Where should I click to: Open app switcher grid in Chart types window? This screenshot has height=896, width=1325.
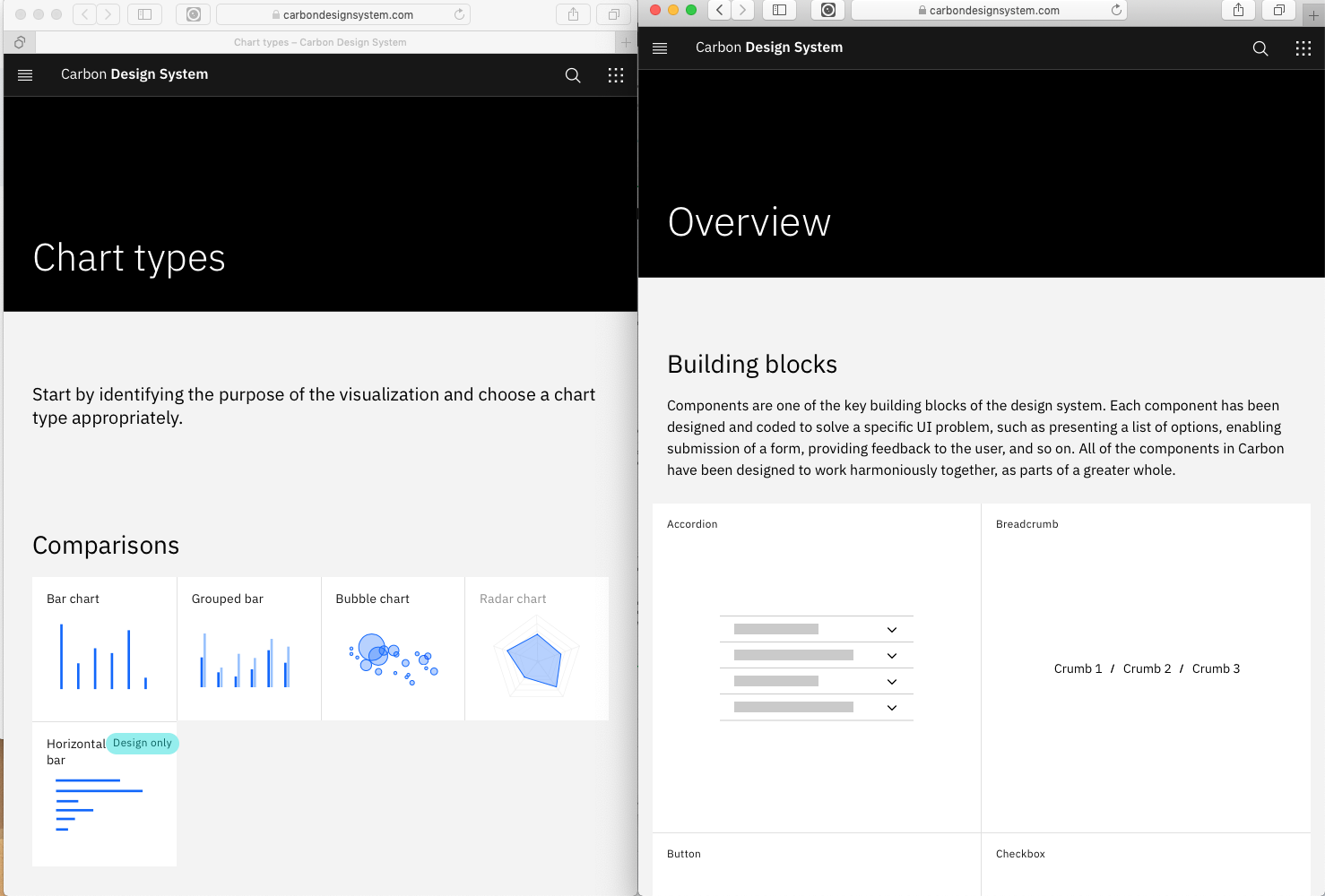coord(616,75)
